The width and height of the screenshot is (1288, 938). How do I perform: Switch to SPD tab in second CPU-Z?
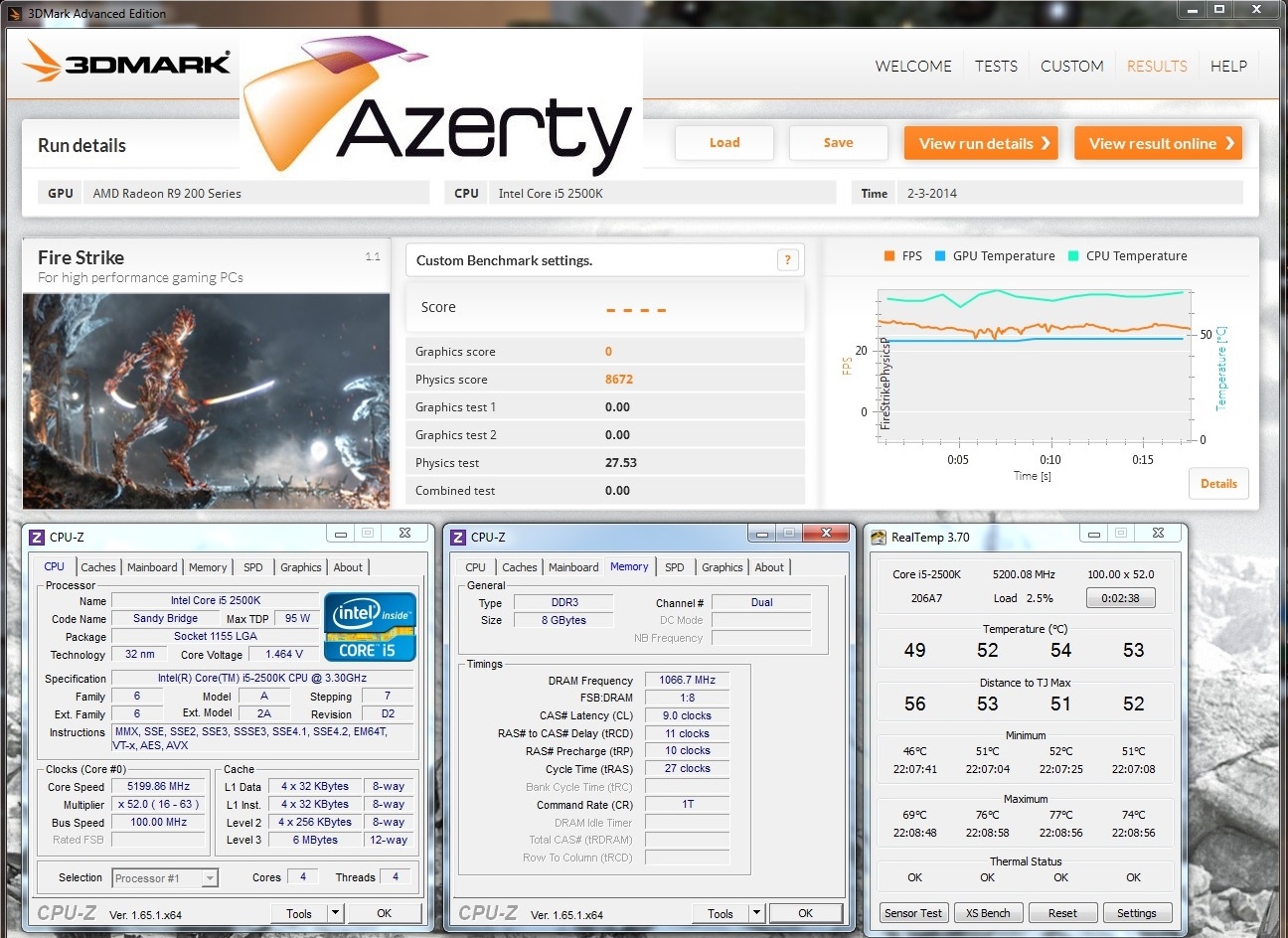(675, 567)
